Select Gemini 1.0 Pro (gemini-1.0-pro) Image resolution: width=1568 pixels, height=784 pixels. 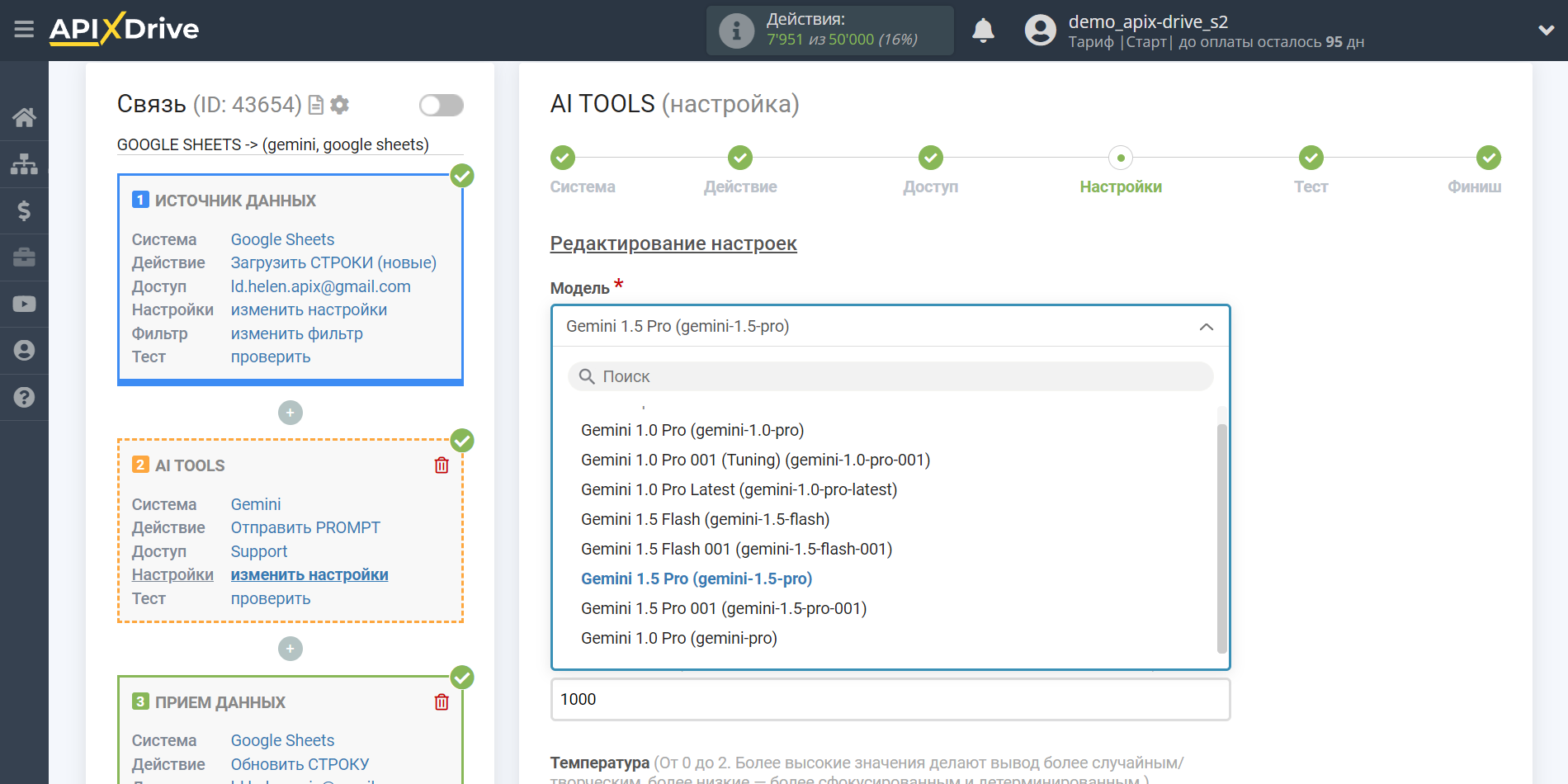(692, 430)
